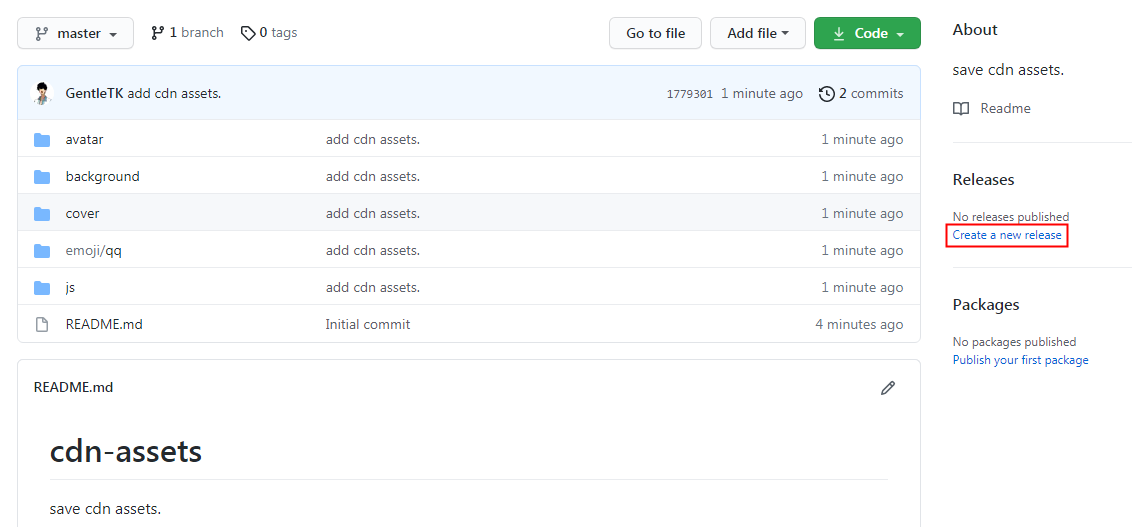Click the README.md file icon
The height and width of the screenshot is (527, 1132).
(42, 324)
